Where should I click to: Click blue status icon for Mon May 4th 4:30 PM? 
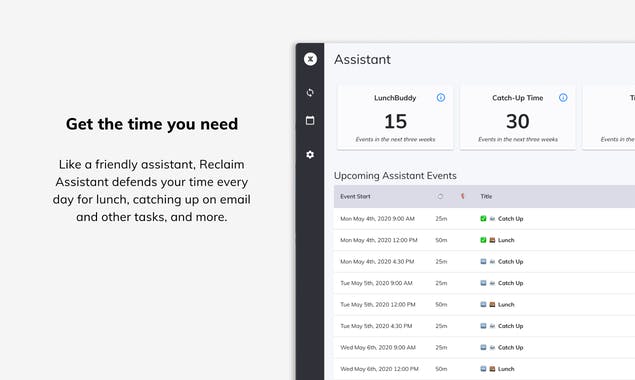(483, 262)
